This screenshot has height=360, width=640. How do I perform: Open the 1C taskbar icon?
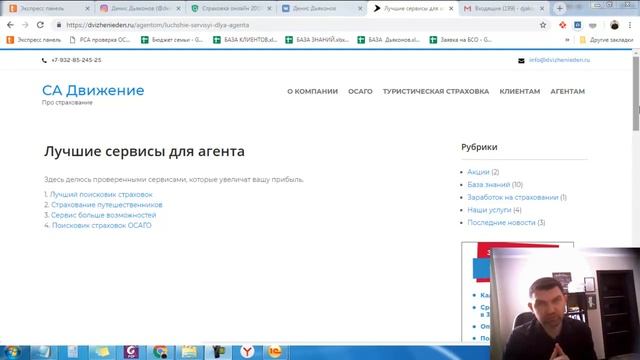(x=275, y=352)
